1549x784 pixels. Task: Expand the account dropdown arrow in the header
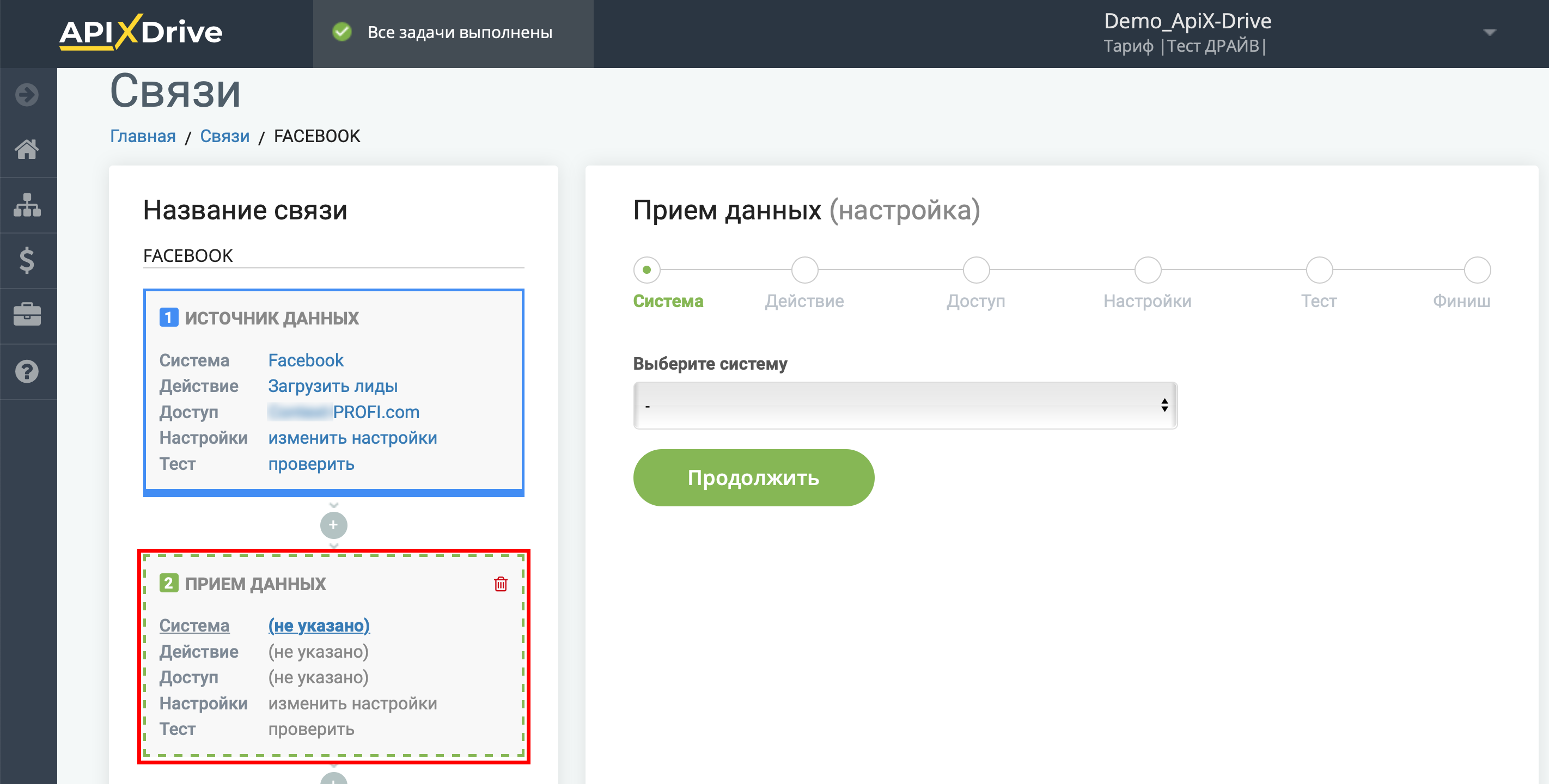(1489, 33)
